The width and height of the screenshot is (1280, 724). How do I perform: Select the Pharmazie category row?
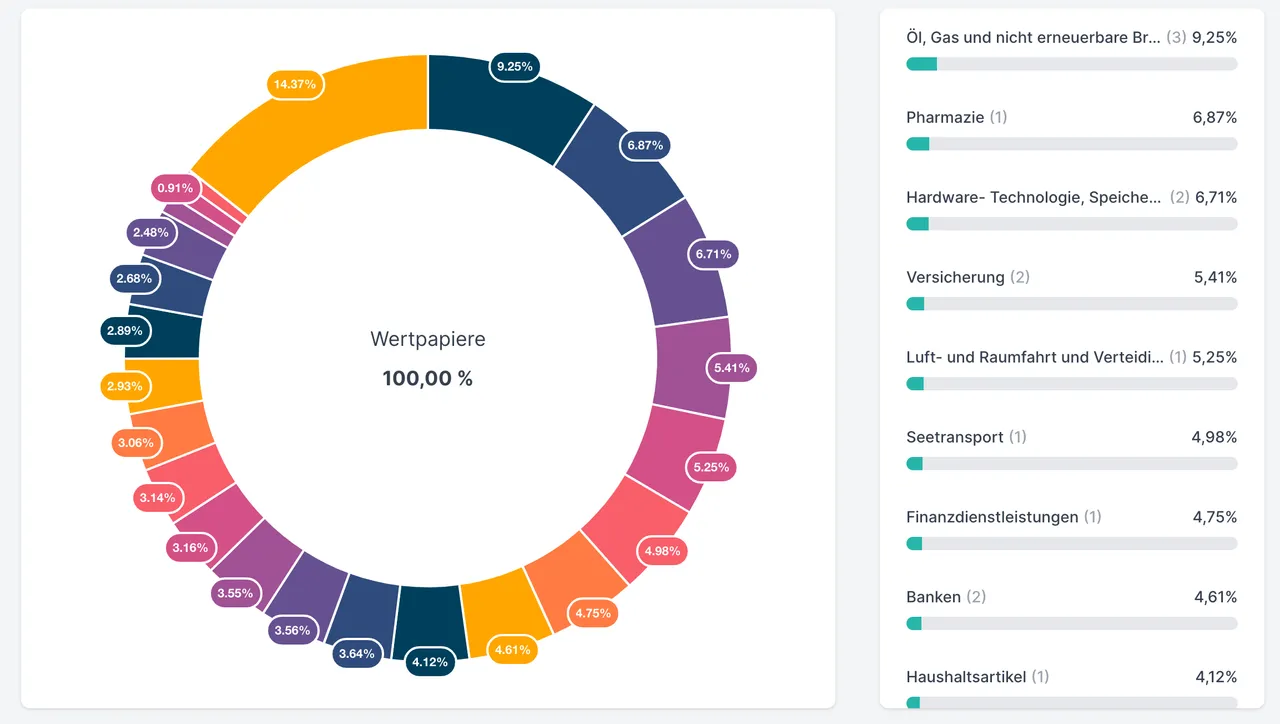(1071, 130)
